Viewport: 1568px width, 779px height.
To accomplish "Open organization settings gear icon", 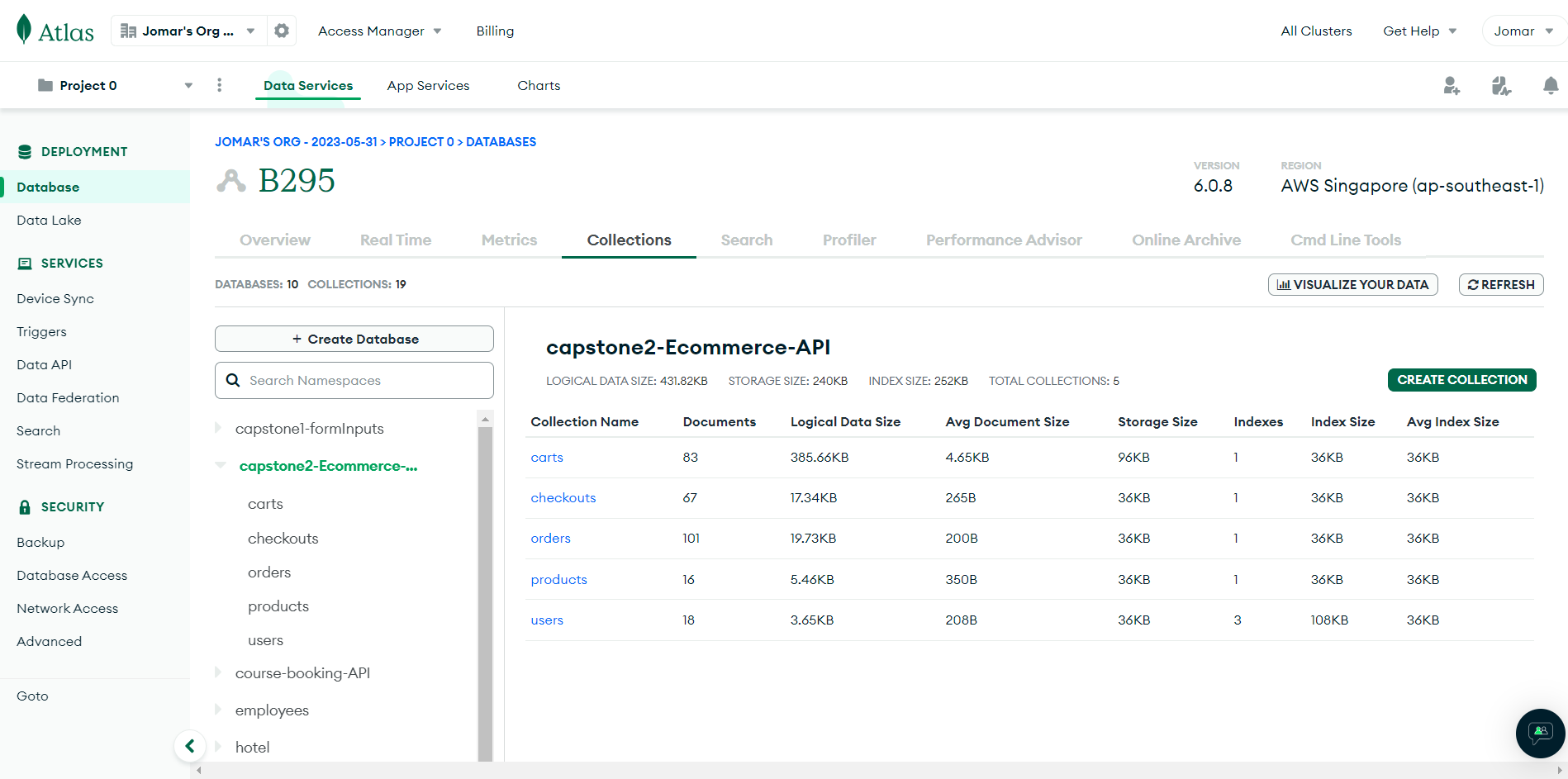I will point(282,31).
